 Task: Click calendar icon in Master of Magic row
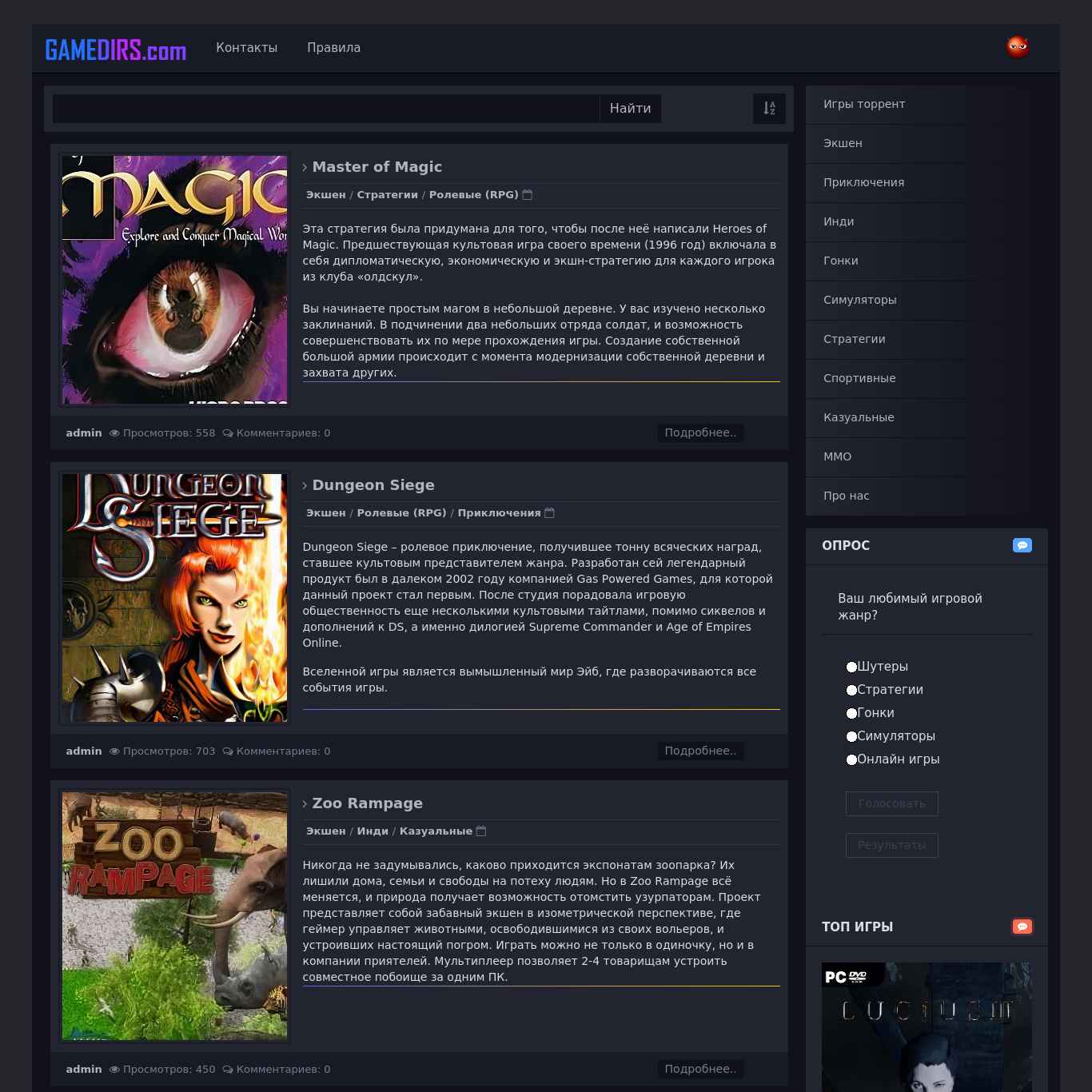tap(528, 194)
